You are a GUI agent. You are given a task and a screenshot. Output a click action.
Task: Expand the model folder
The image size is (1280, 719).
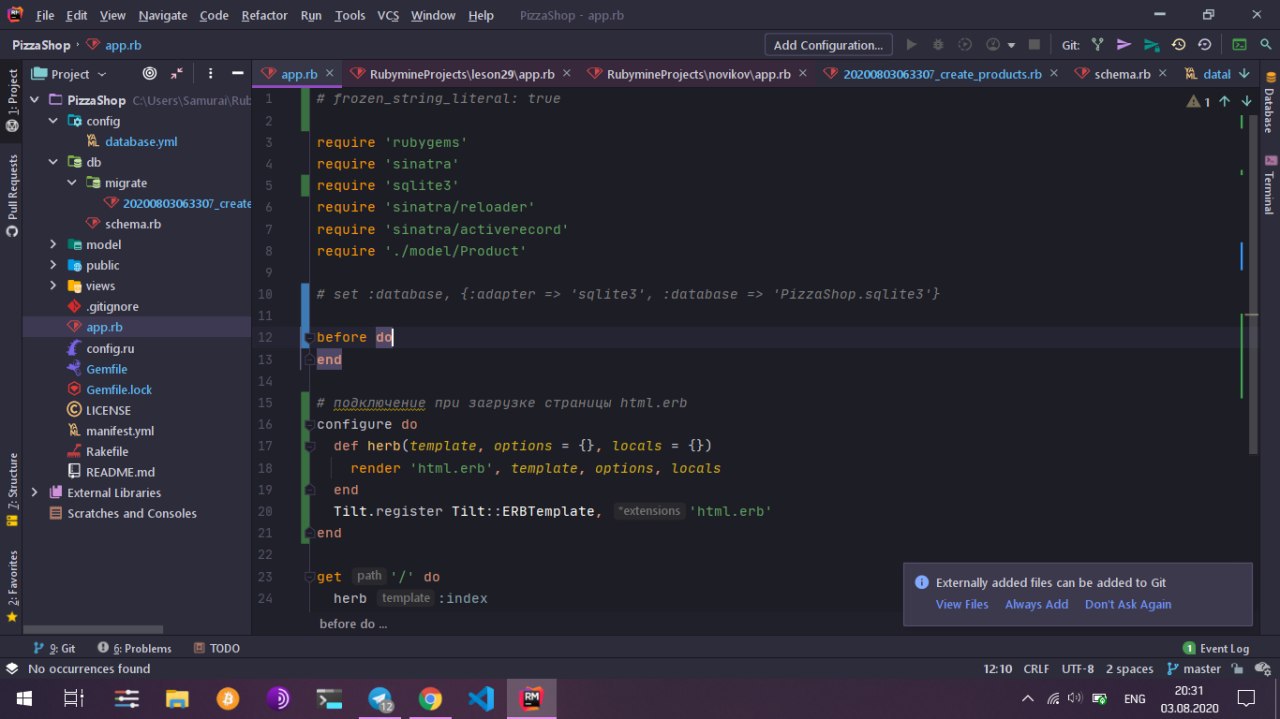(x=54, y=245)
